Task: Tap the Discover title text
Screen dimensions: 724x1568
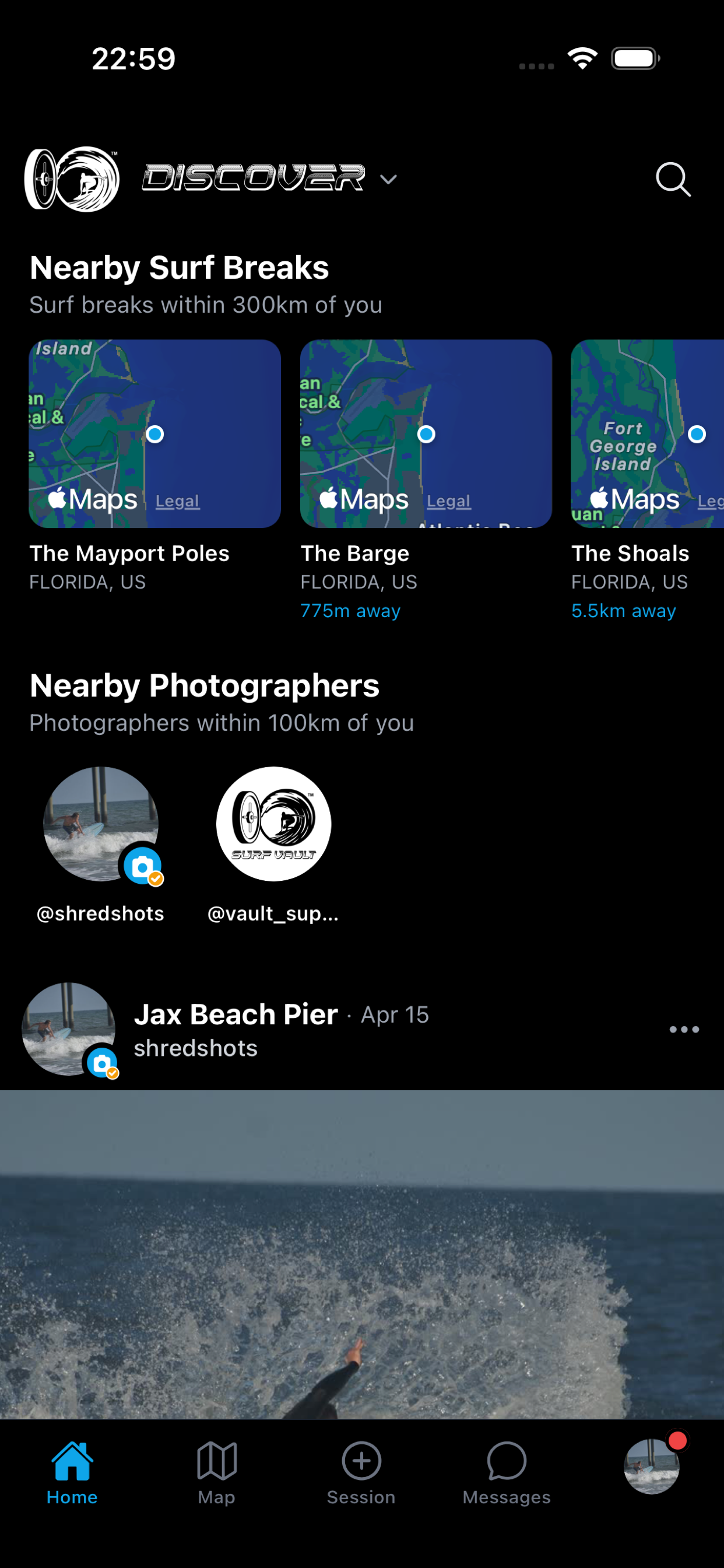Action: coord(253,178)
